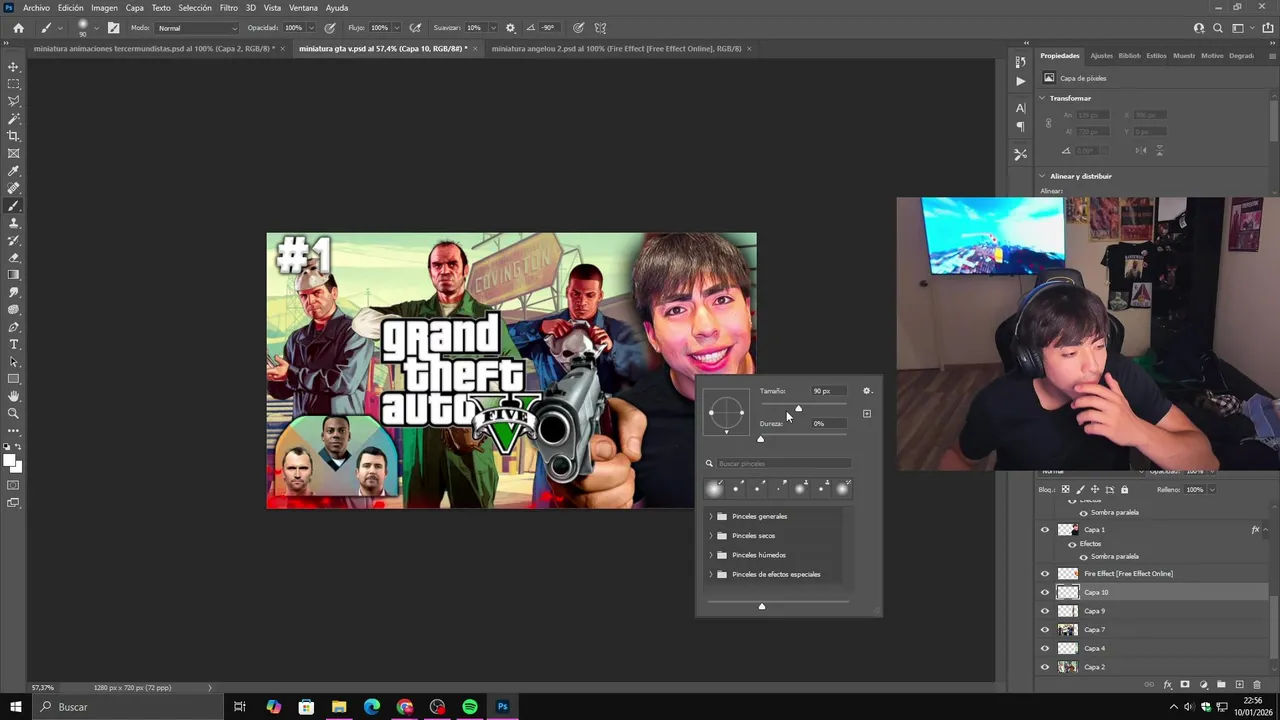Select the Path Selection tool

tap(14, 362)
